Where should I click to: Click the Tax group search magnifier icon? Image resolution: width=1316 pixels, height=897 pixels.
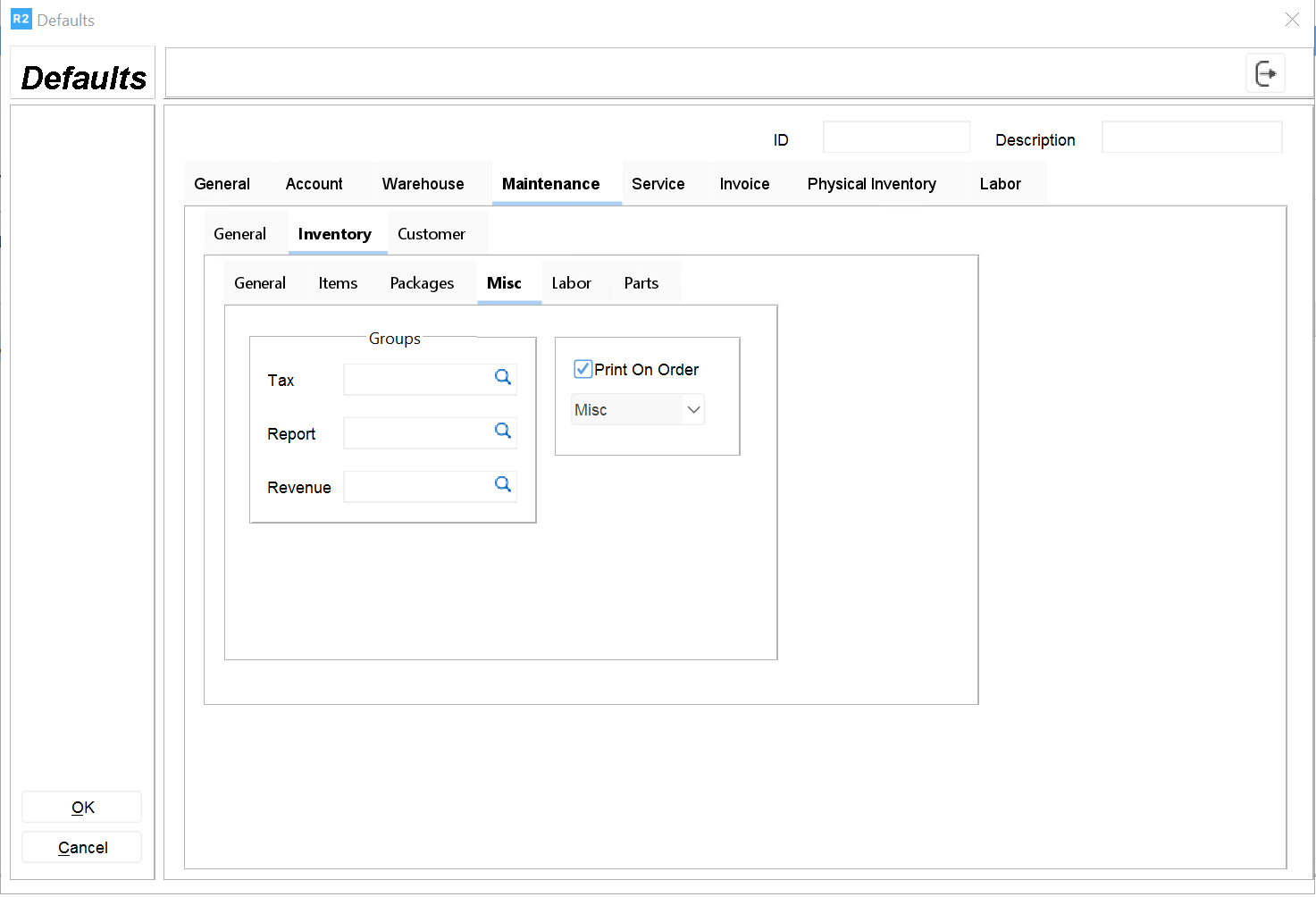(x=503, y=378)
